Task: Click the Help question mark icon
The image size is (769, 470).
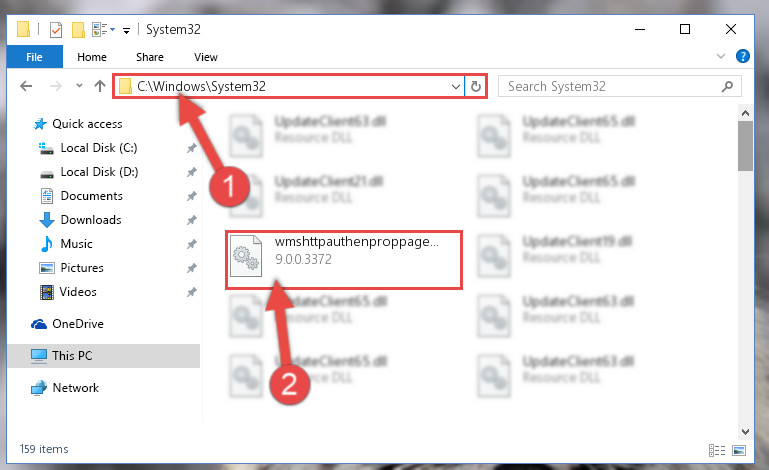Action: [743, 56]
